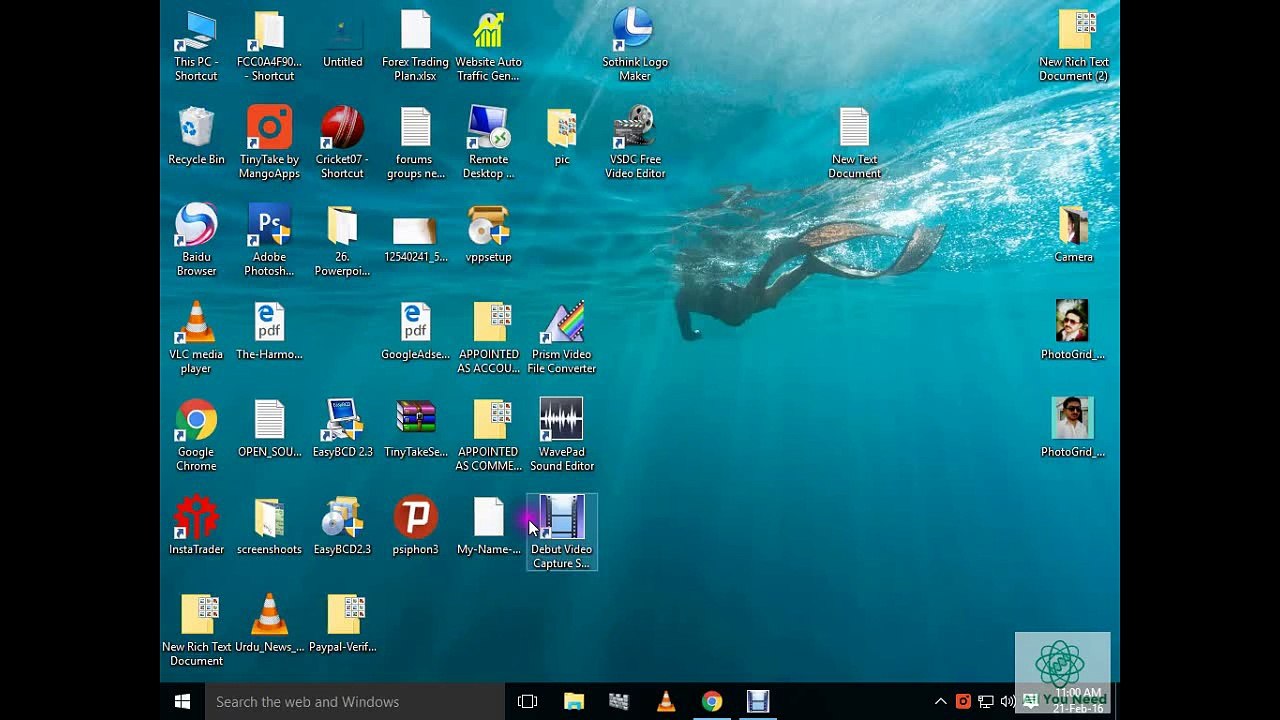Open Task View from the taskbar

tap(527, 702)
